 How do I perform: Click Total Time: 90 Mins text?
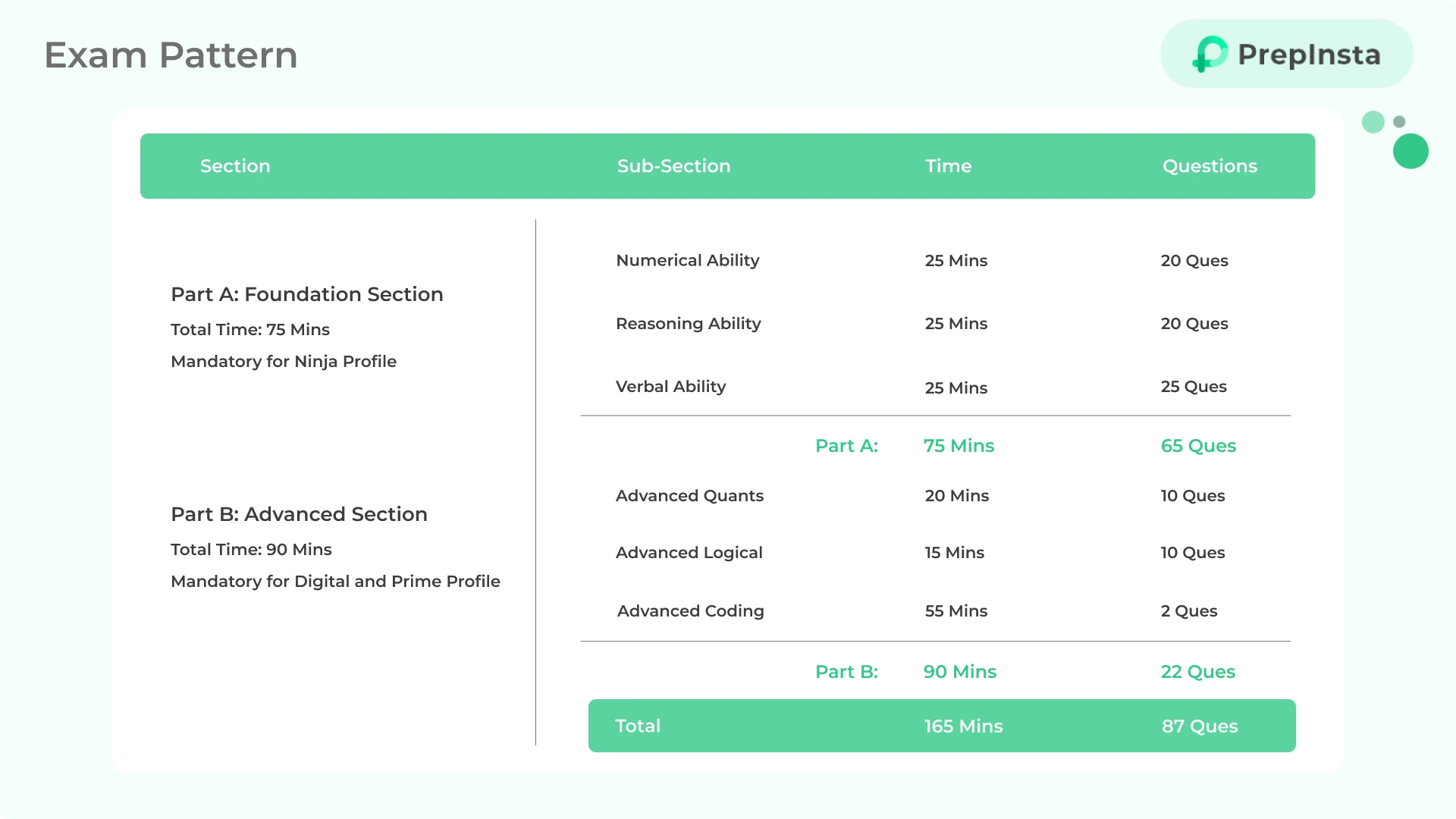[x=251, y=550]
